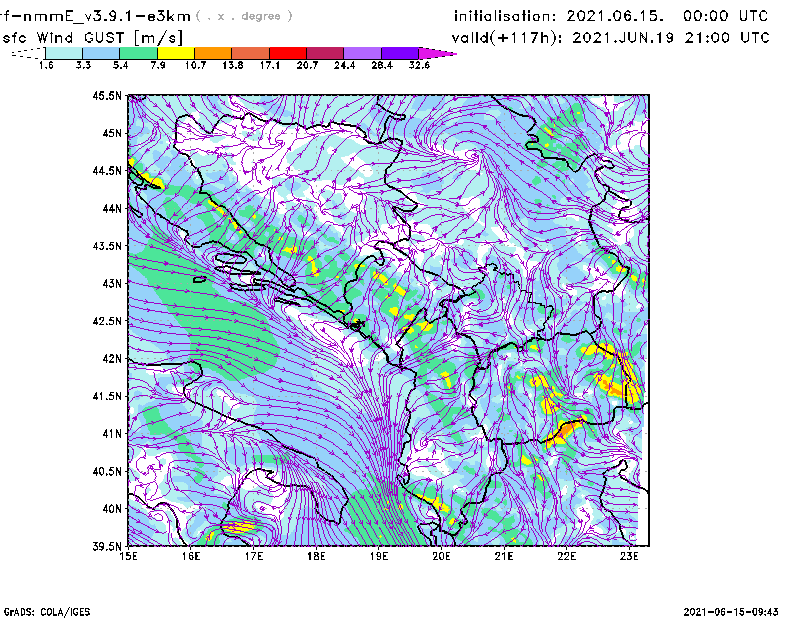Viewport: 800px width, 618px height.
Task: Click the '44N' latitude label
Action: (112, 208)
